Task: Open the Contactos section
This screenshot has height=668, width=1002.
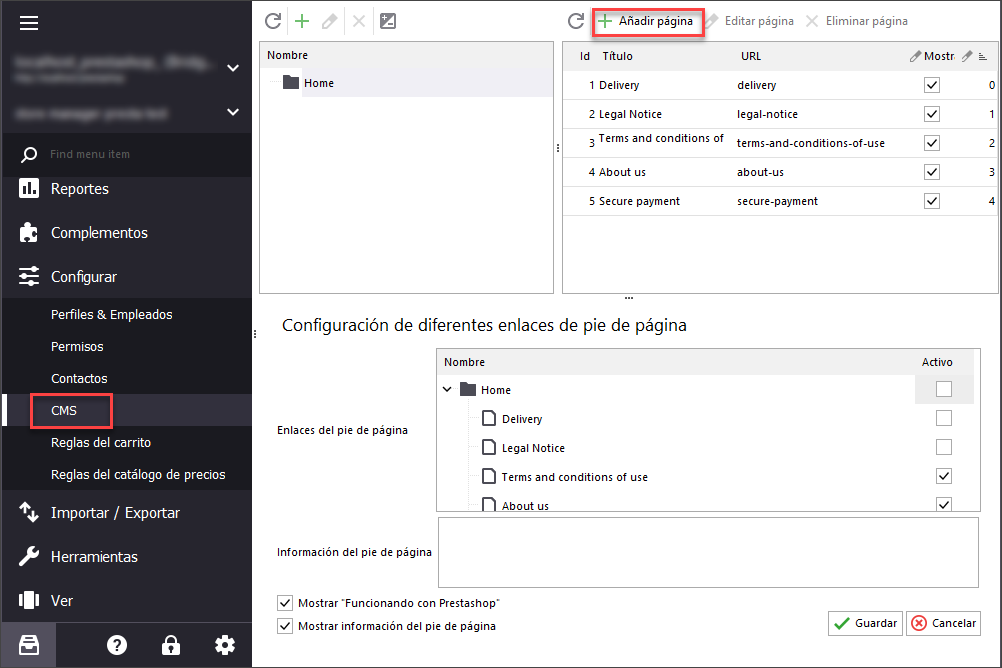Action: (79, 378)
